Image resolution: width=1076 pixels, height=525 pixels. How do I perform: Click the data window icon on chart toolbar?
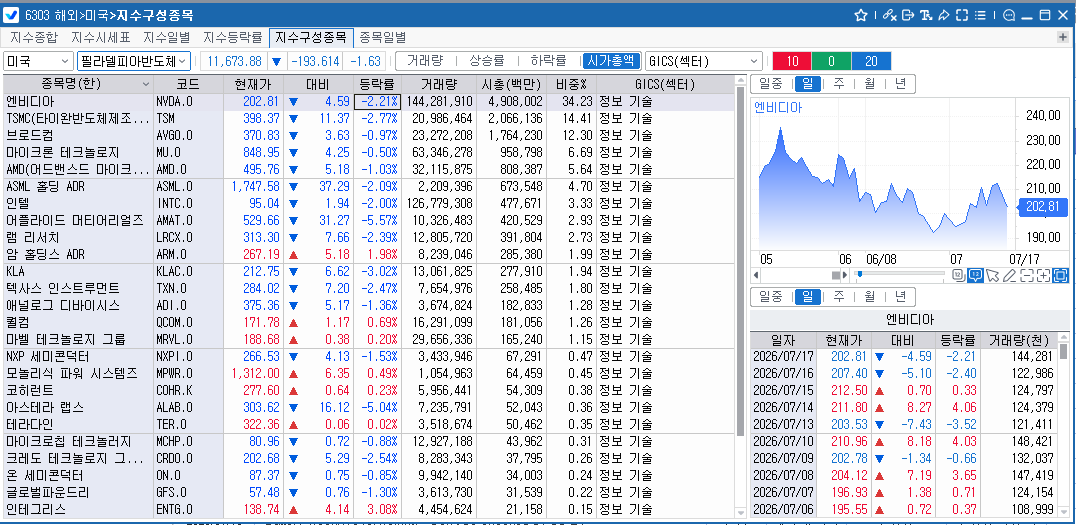point(959,275)
